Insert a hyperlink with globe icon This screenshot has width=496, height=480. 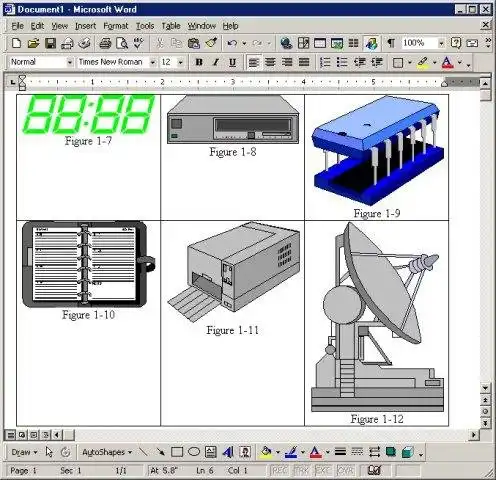pyautogui.click(x=286, y=43)
